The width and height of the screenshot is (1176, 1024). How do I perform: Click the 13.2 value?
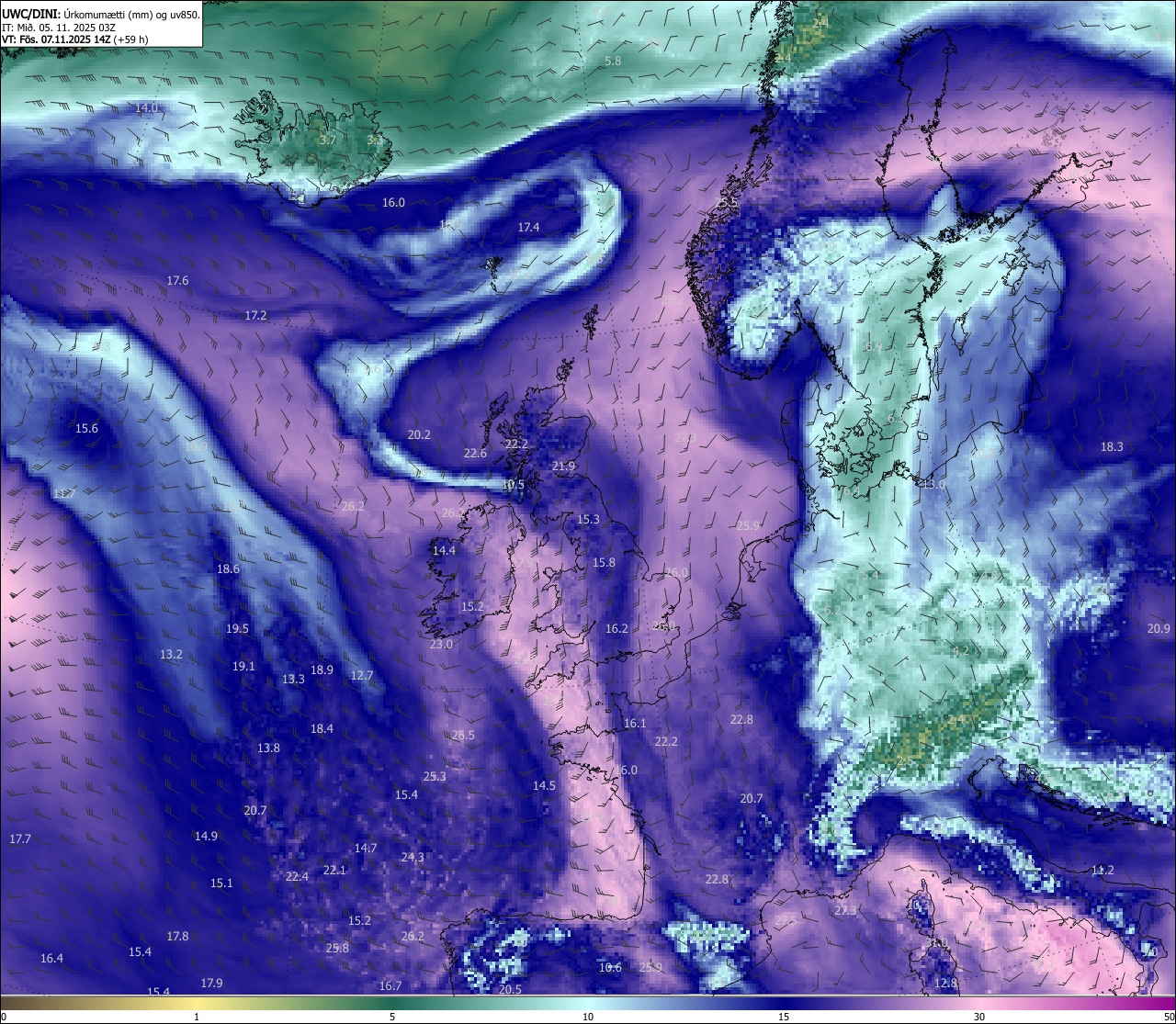pyautogui.click(x=171, y=655)
